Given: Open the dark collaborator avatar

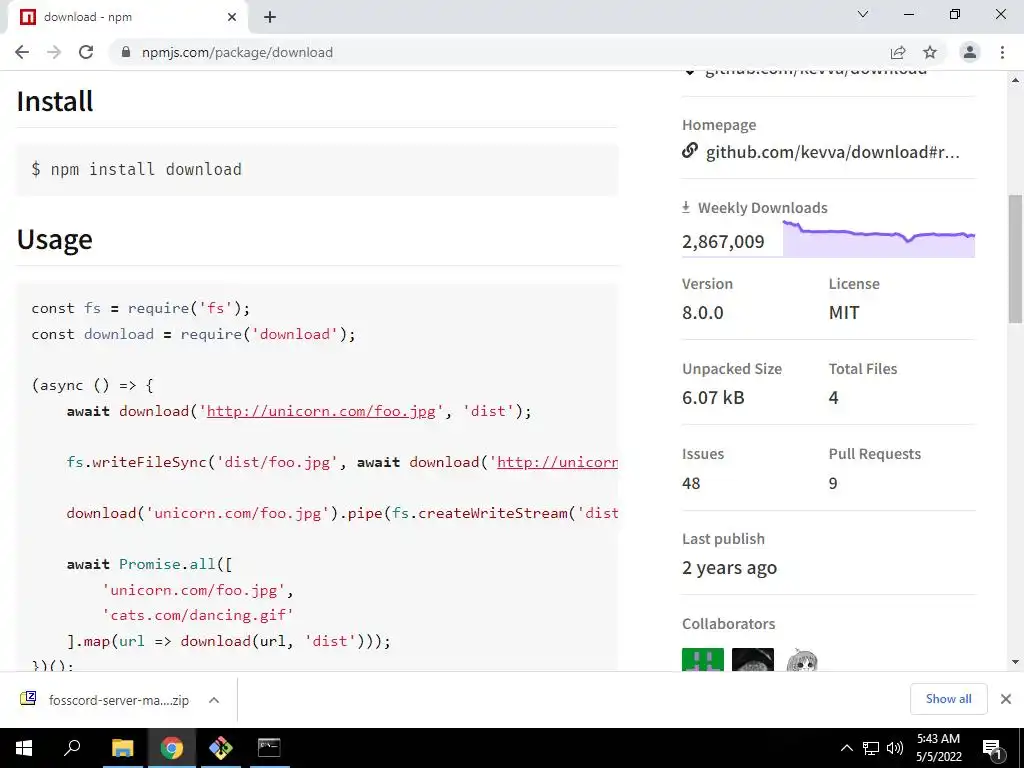Looking at the screenshot, I should tap(752, 660).
